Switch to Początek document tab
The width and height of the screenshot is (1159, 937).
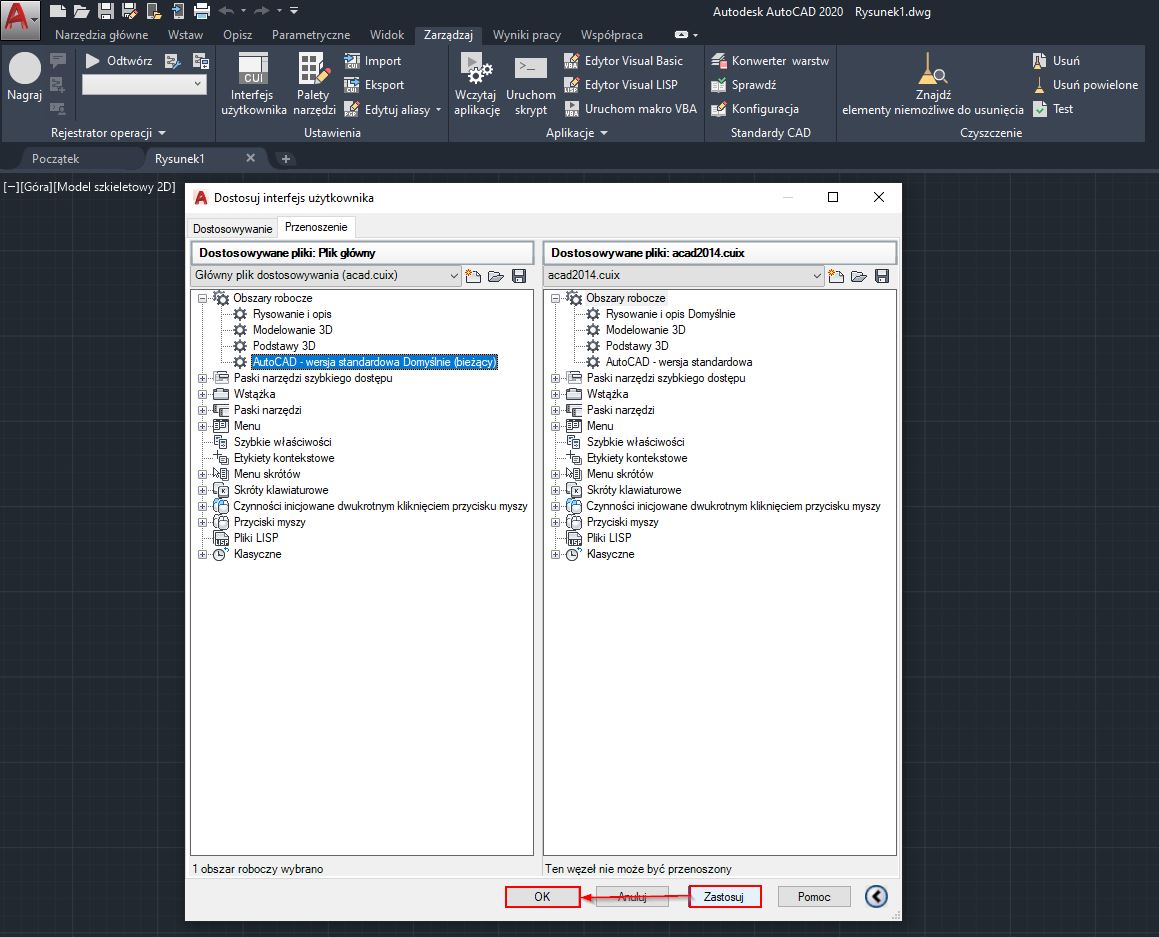[55, 159]
